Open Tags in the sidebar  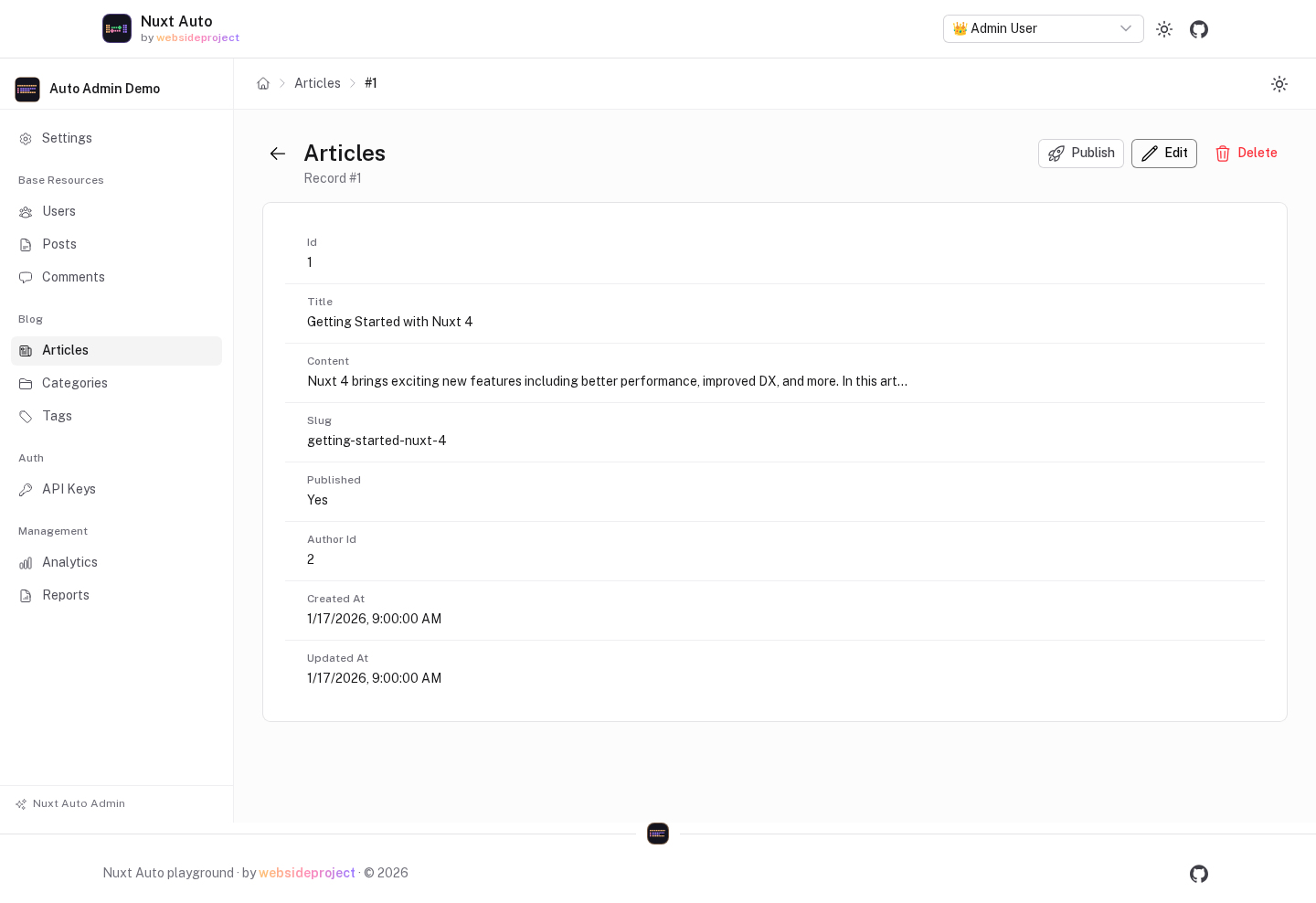117,417
